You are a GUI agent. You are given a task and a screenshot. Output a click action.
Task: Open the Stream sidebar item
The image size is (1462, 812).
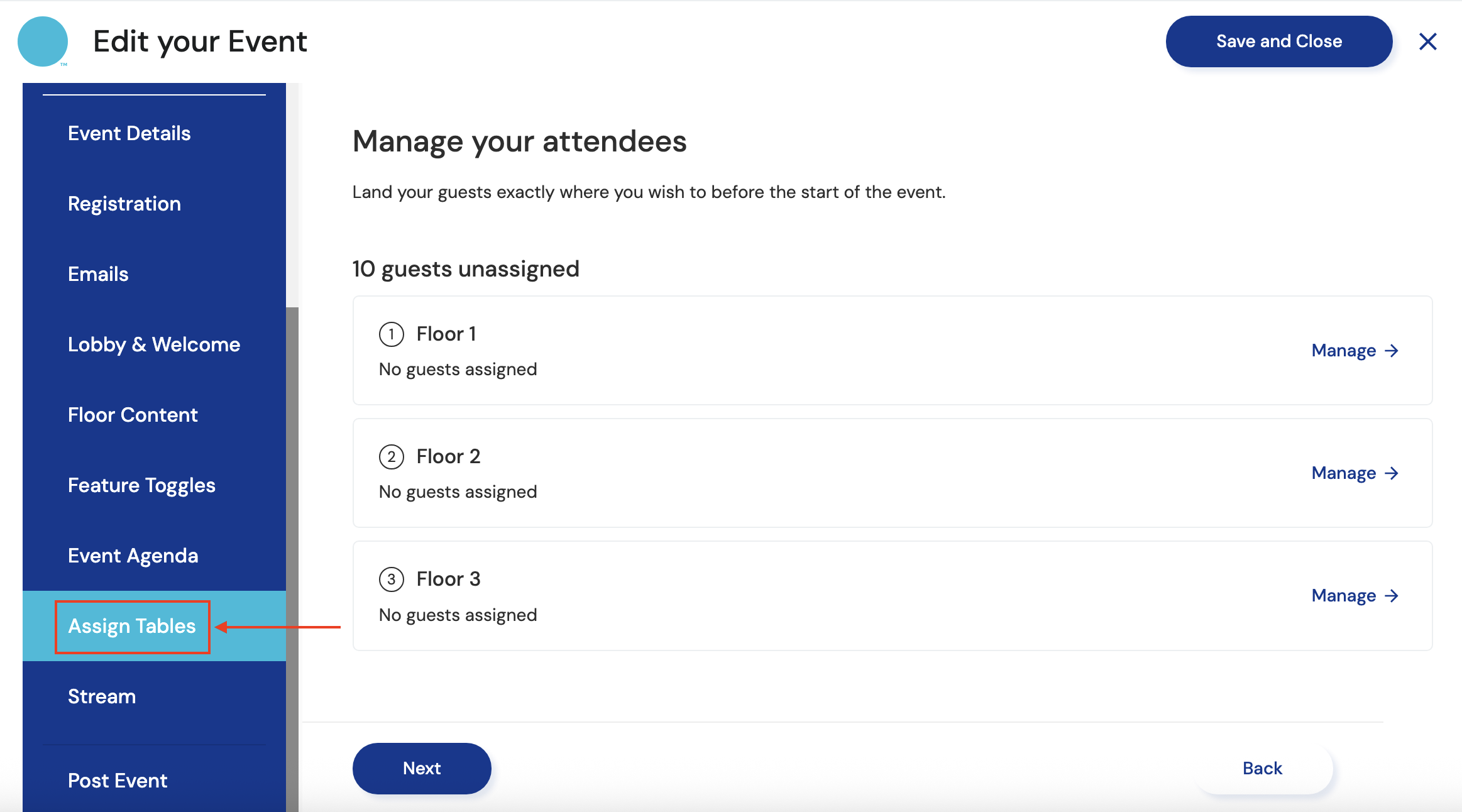[x=102, y=696]
